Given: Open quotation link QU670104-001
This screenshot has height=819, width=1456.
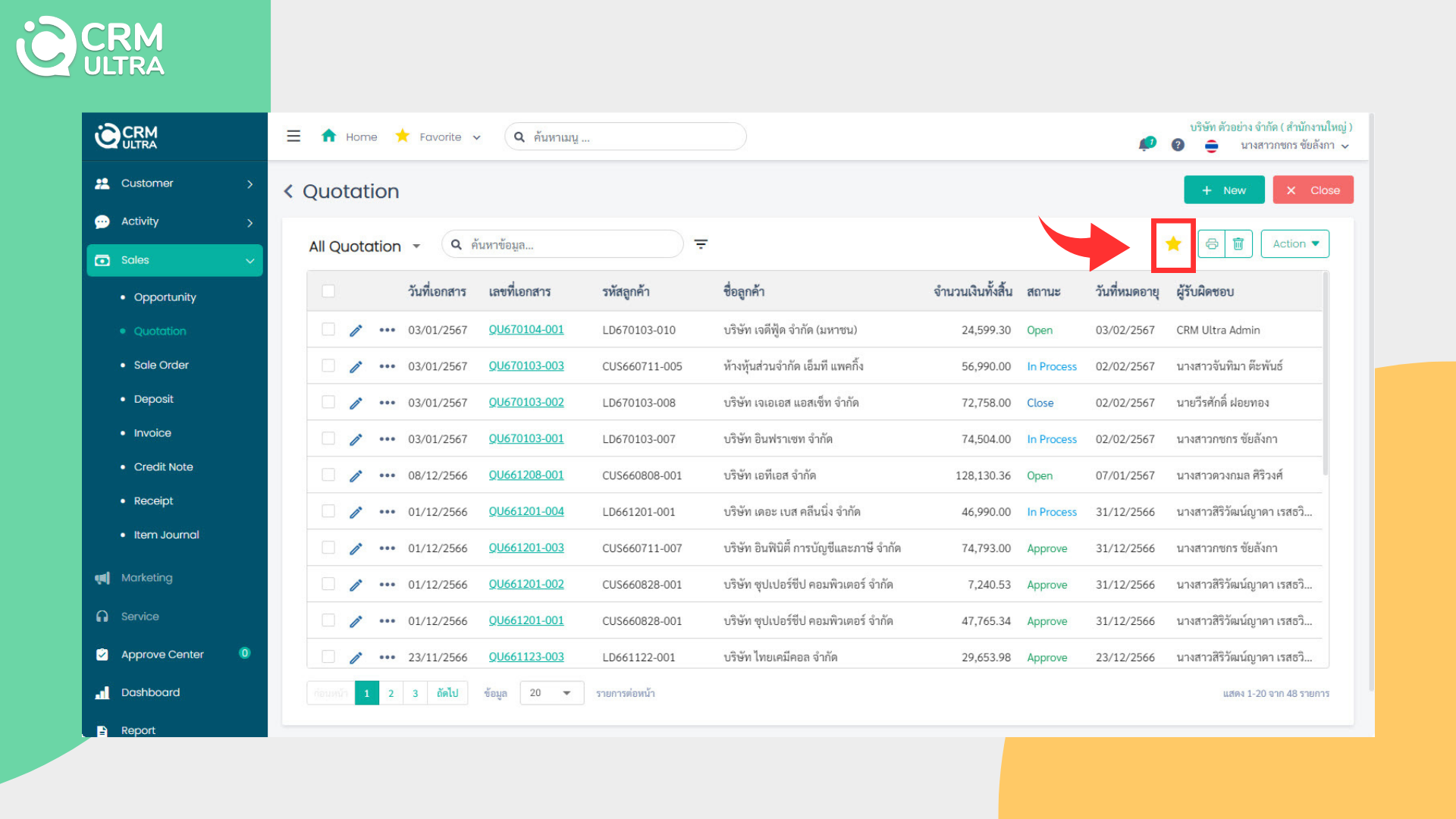Looking at the screenshot, I should click(x=526, y=330).
